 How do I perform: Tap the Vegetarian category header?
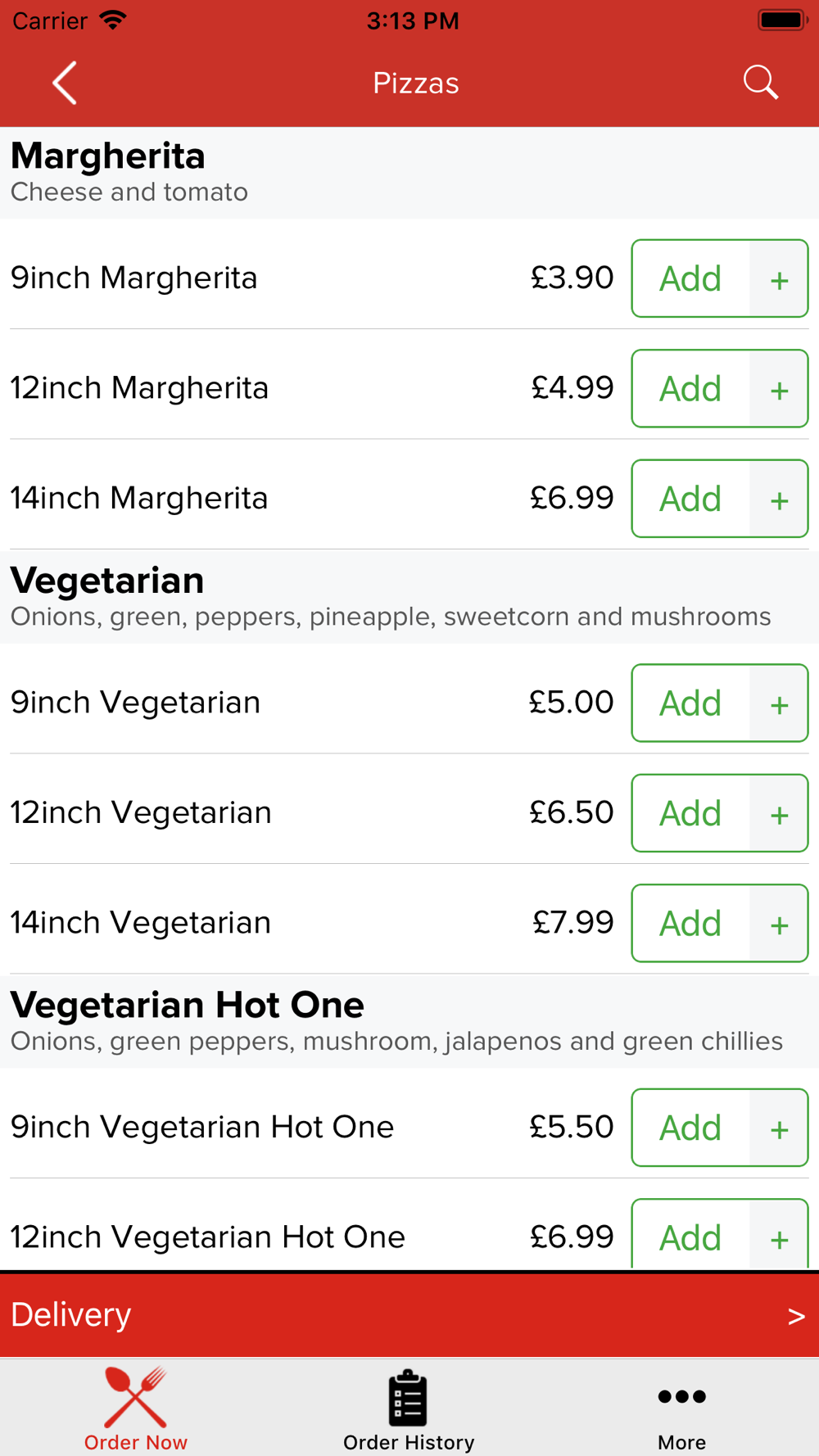click(107, 581)
